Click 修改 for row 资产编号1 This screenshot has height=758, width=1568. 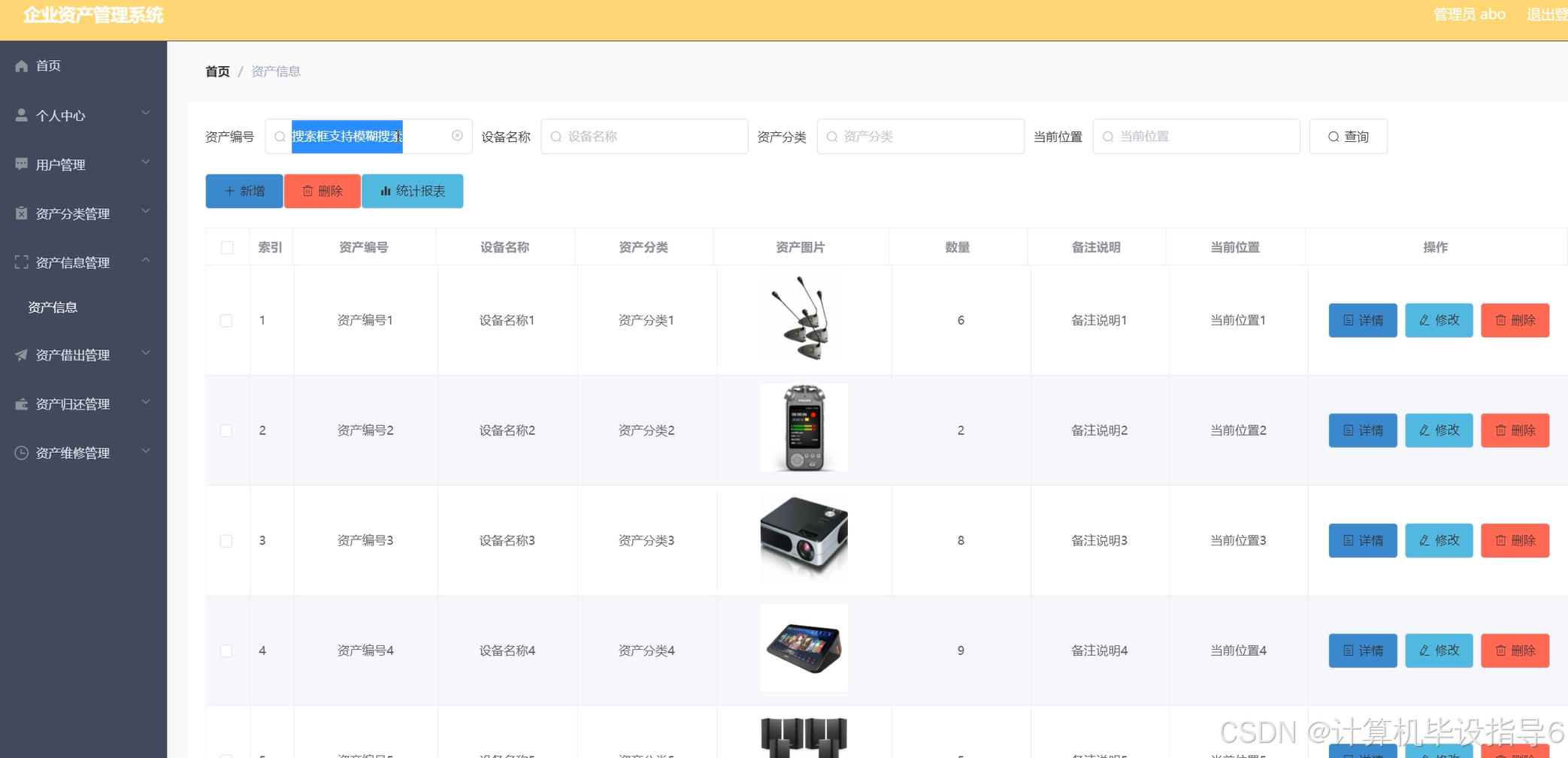click(x=1439, y=320)
